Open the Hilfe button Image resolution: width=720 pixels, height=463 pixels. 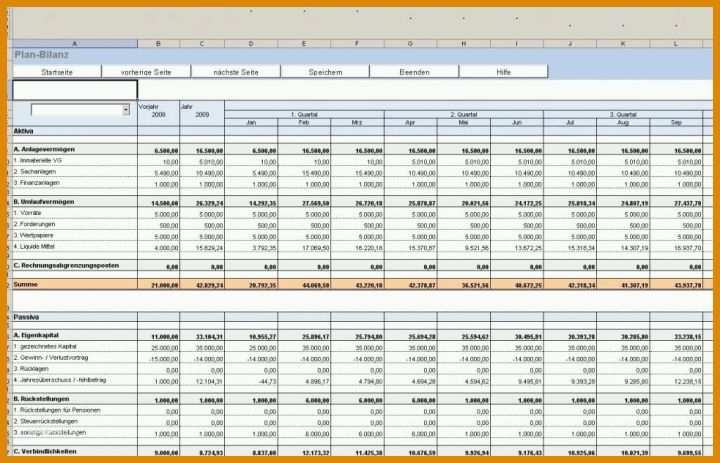click(x=503, y=72)
